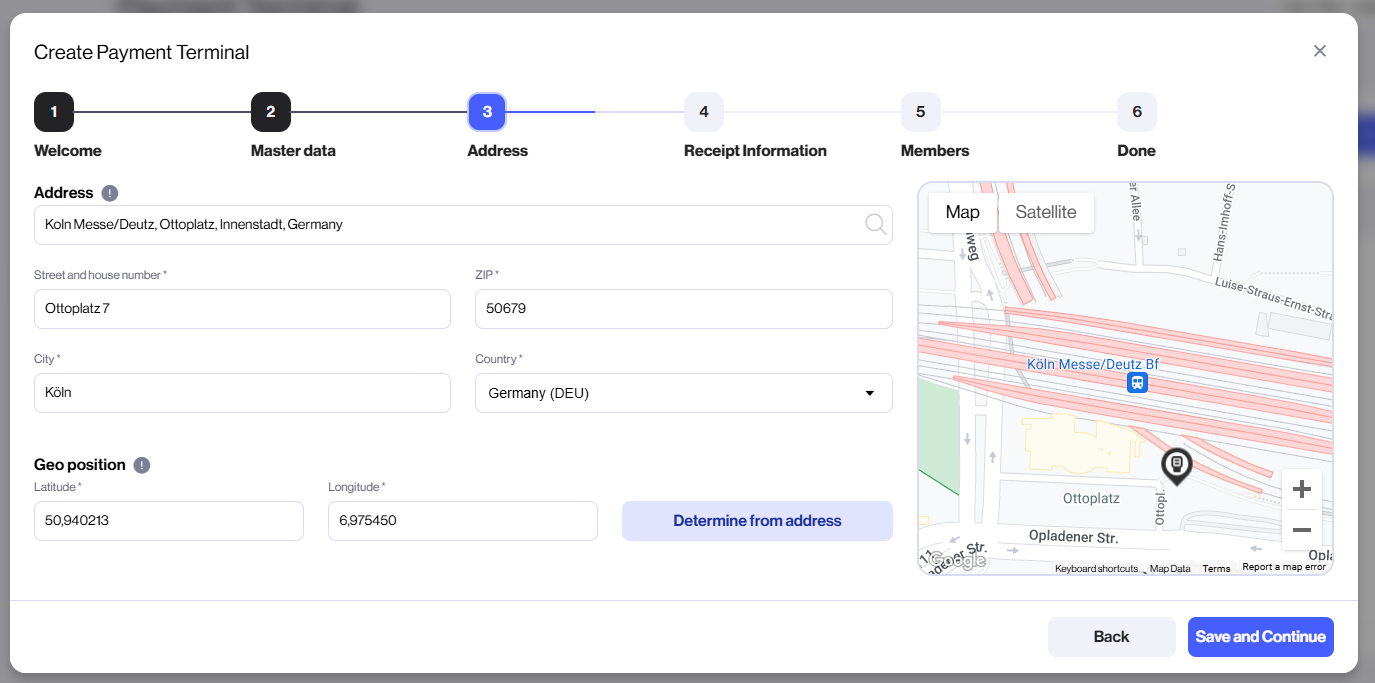The height and width of the screenshot is (683, 1375).
Task: Jump to step 4 Receipt Information
Action: pos(704,112)
